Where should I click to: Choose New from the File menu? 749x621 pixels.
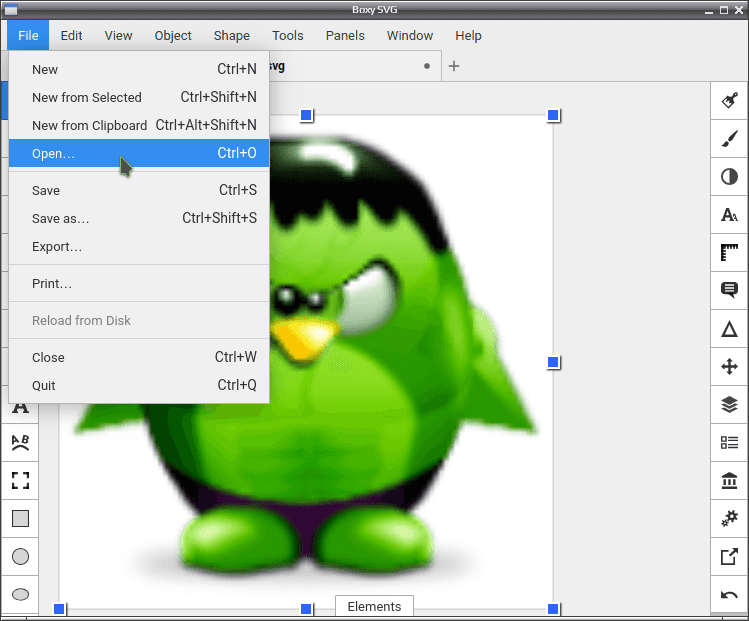coord(139,69)
